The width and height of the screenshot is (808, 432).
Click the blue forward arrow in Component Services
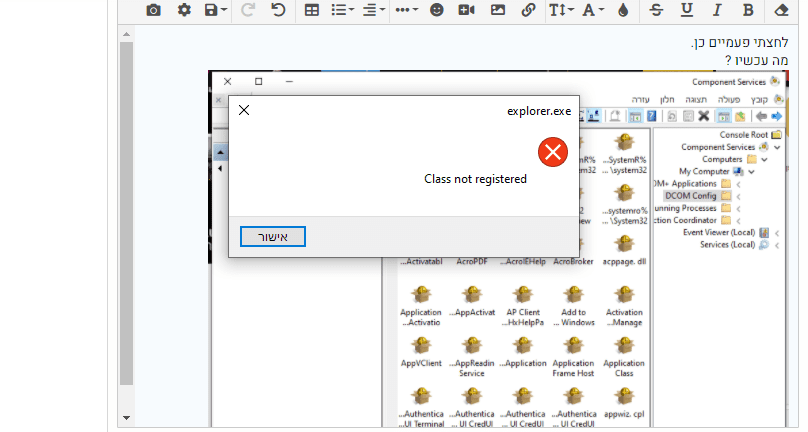777,117
